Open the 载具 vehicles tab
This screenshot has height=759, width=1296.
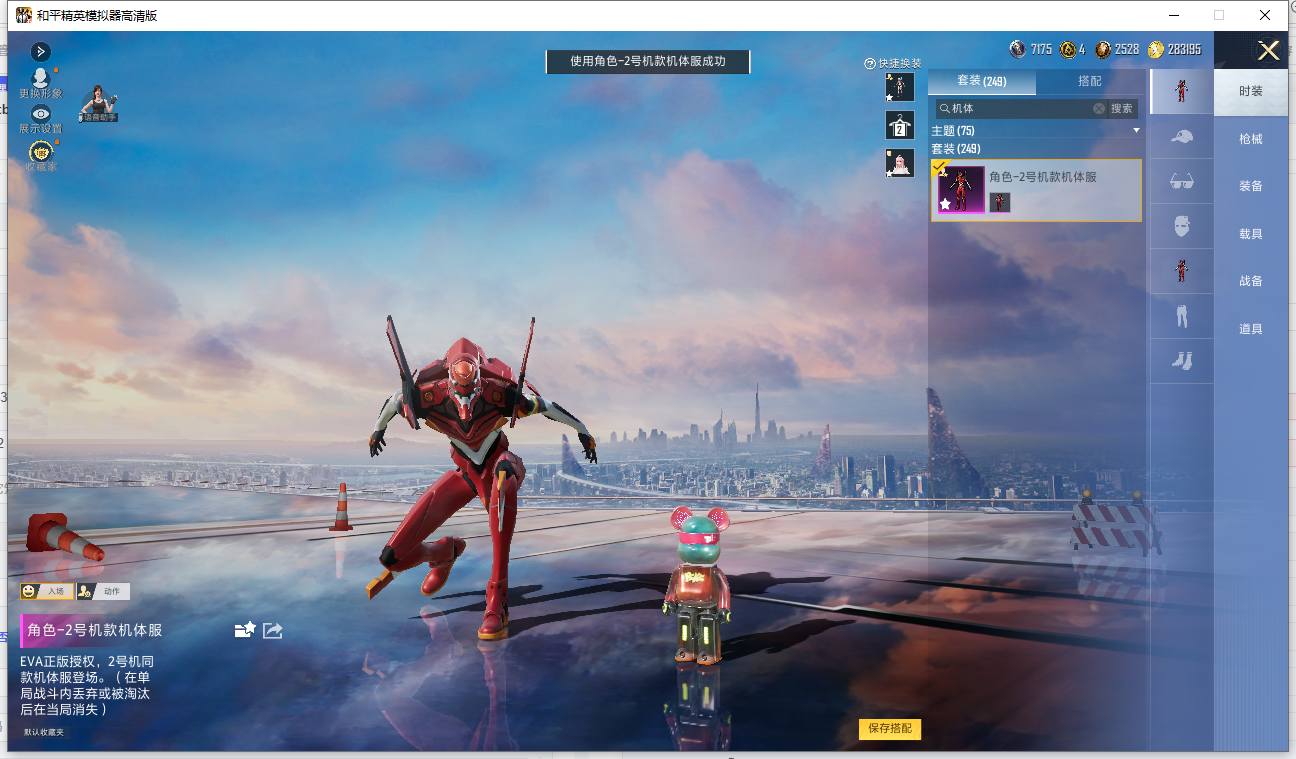pyautogui.click(x=1251, y=234)
